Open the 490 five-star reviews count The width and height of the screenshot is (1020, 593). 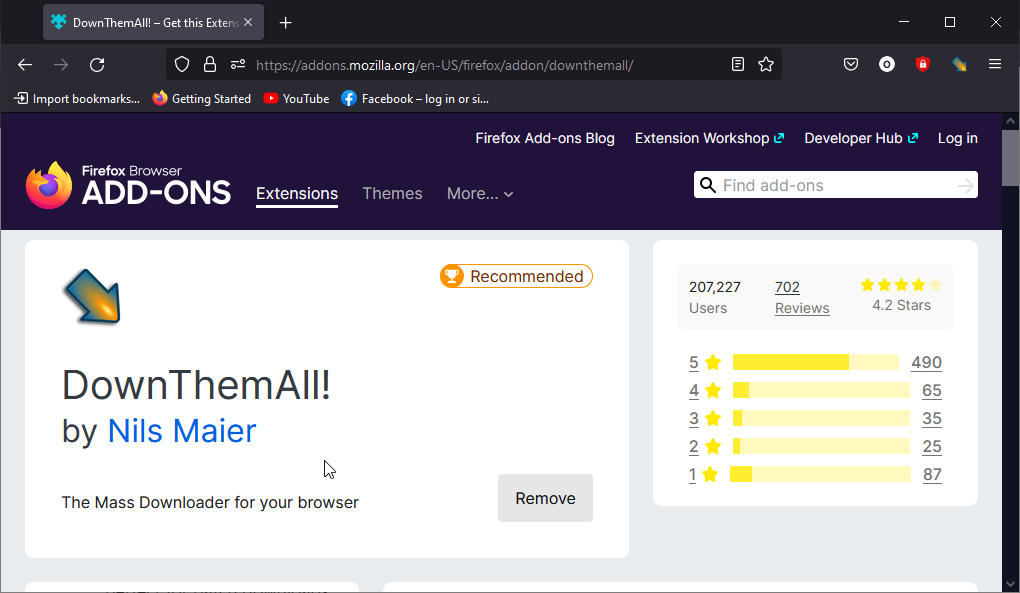926,362
